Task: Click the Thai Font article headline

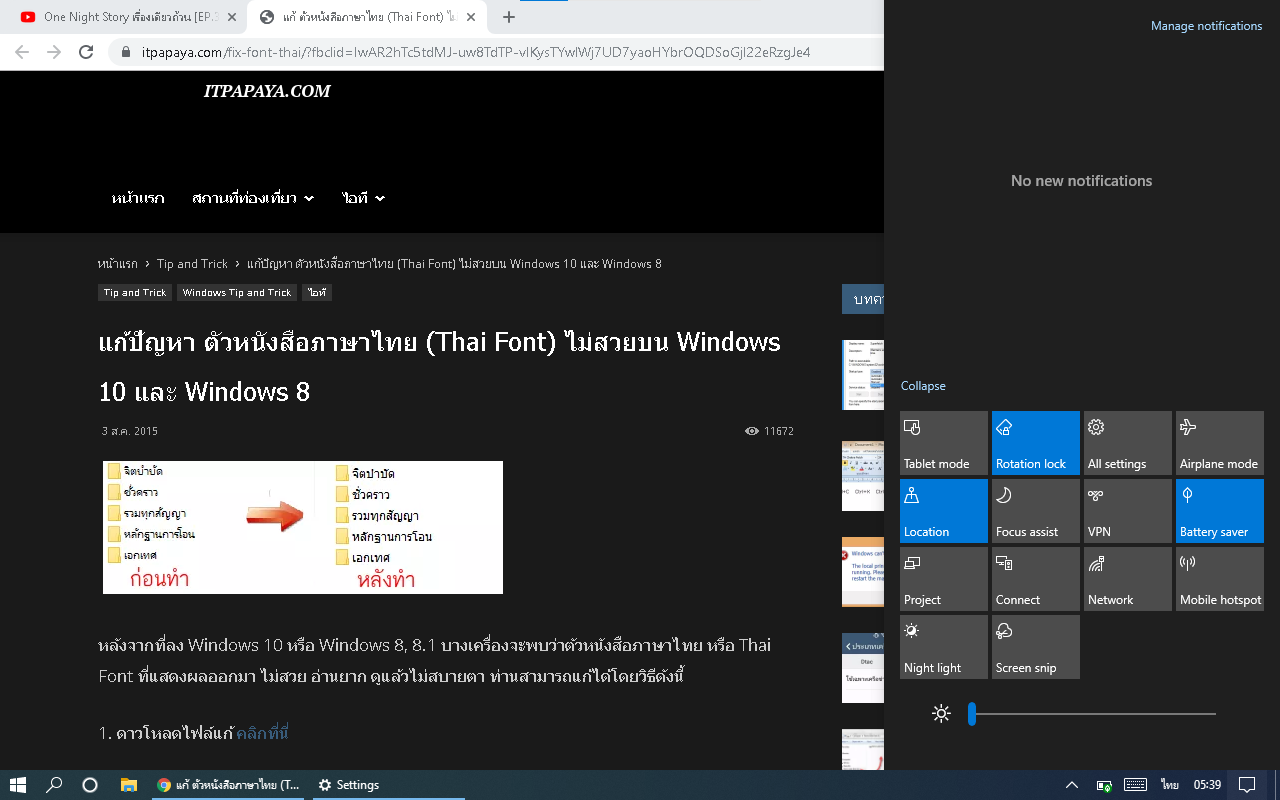Action: [440, 367]
